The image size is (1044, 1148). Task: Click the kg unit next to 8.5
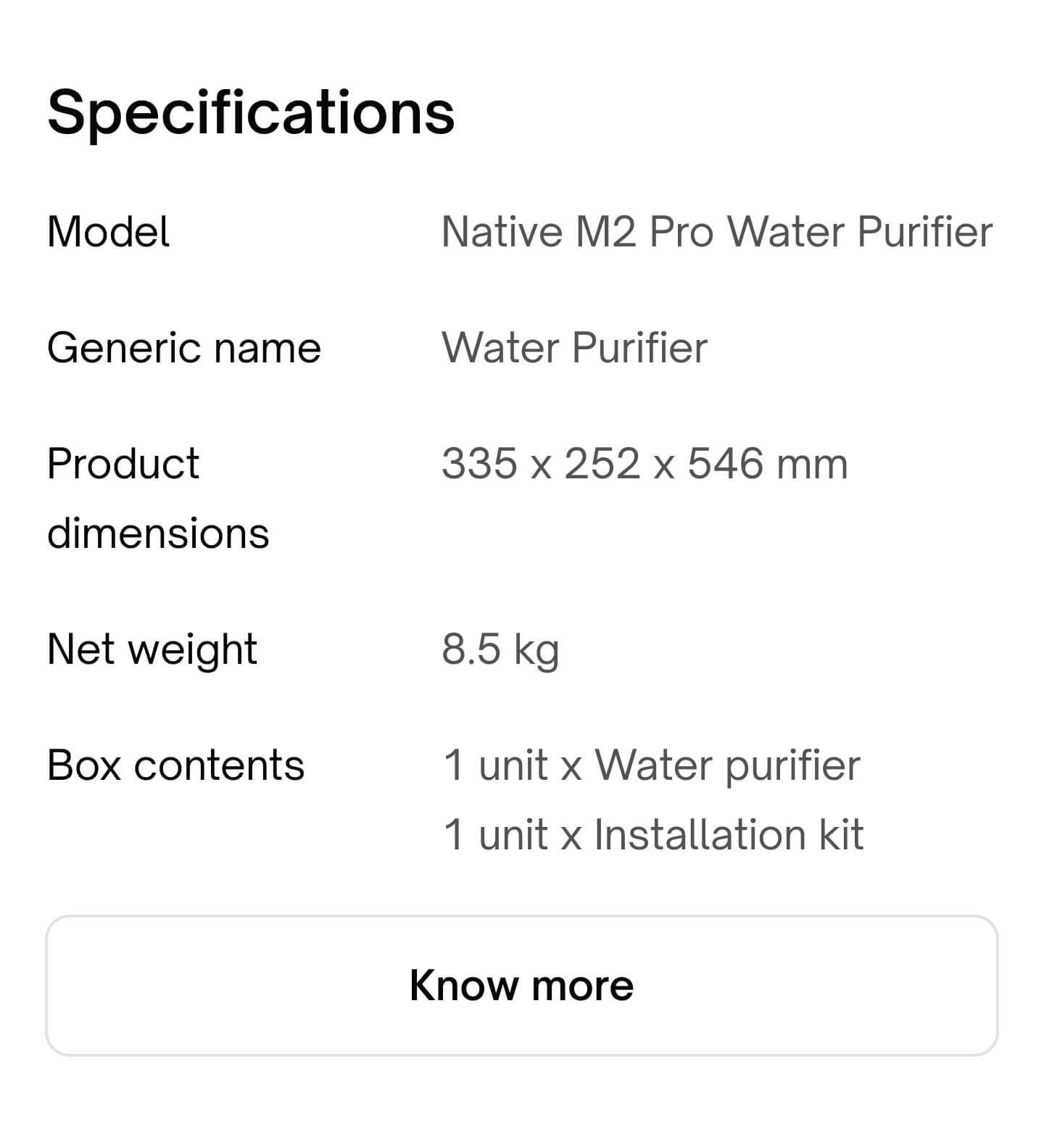coord(538,648)
